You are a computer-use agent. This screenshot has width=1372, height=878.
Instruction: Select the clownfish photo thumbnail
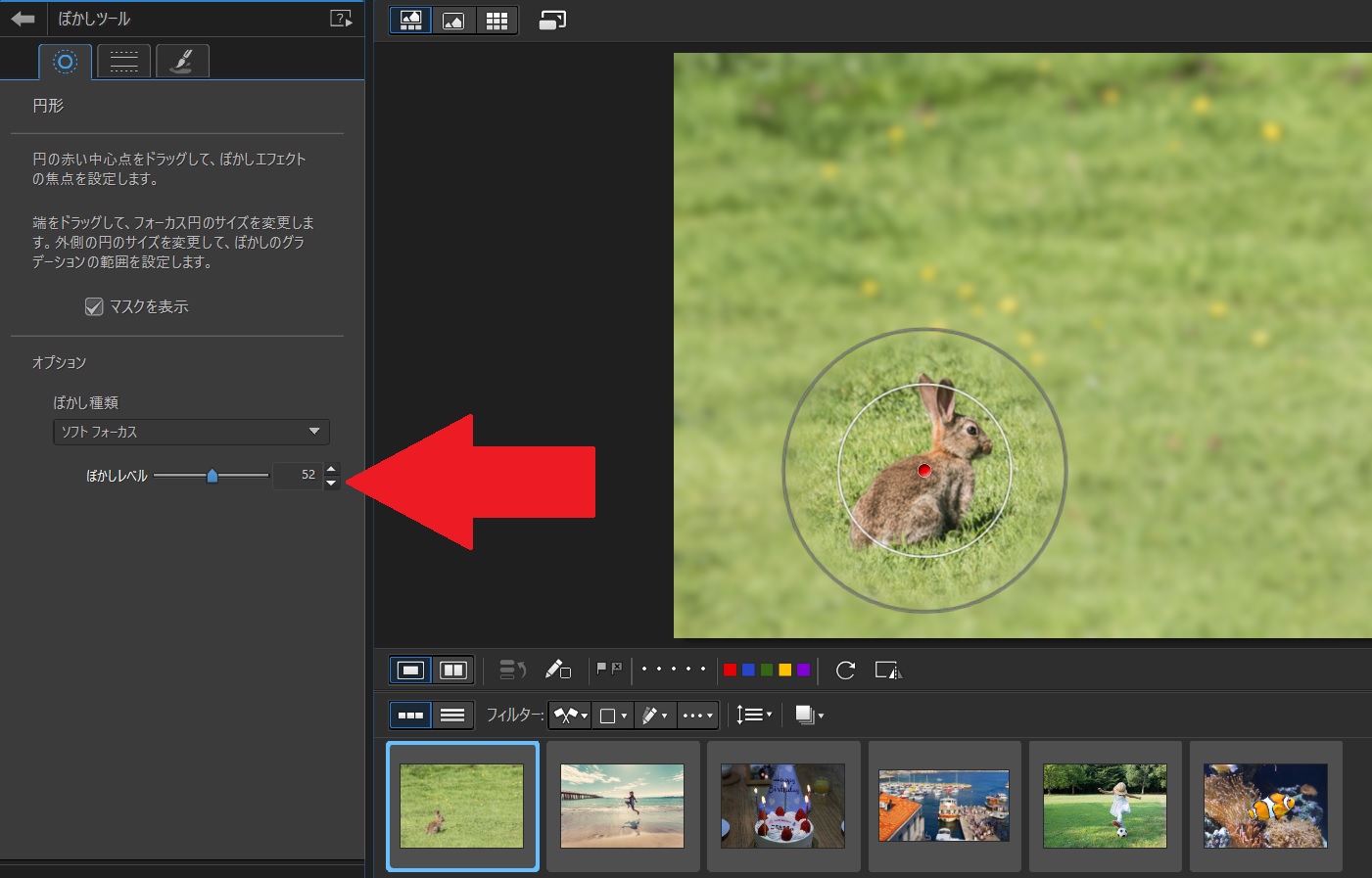pyautogui.click(x=1265, y=806)
